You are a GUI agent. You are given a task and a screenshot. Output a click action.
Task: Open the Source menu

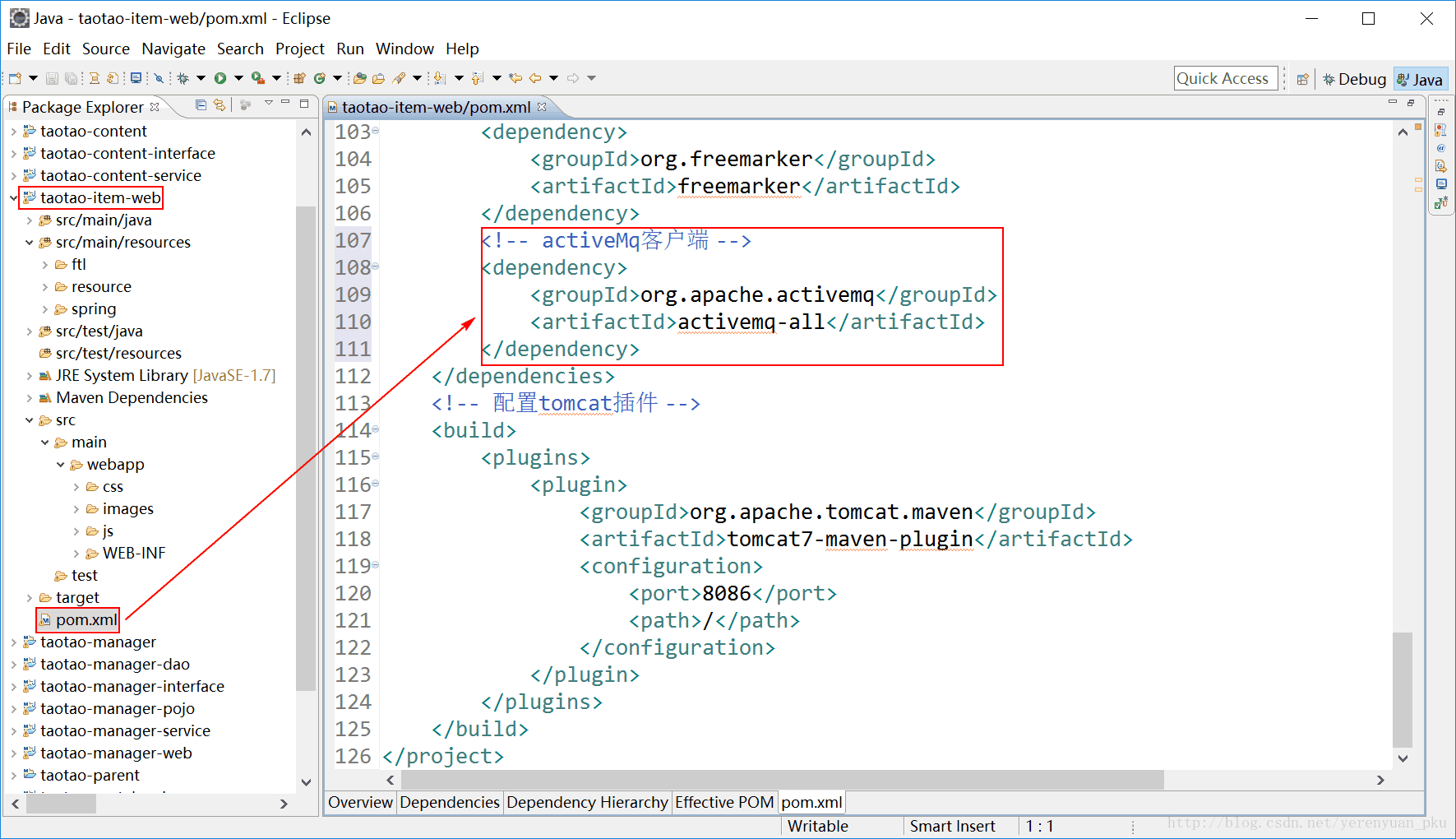tap(106, 49)
